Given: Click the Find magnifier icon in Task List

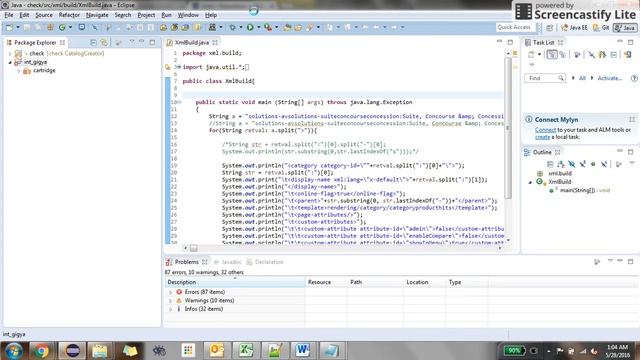Looking at the screenshot, I should click(561, 78).
